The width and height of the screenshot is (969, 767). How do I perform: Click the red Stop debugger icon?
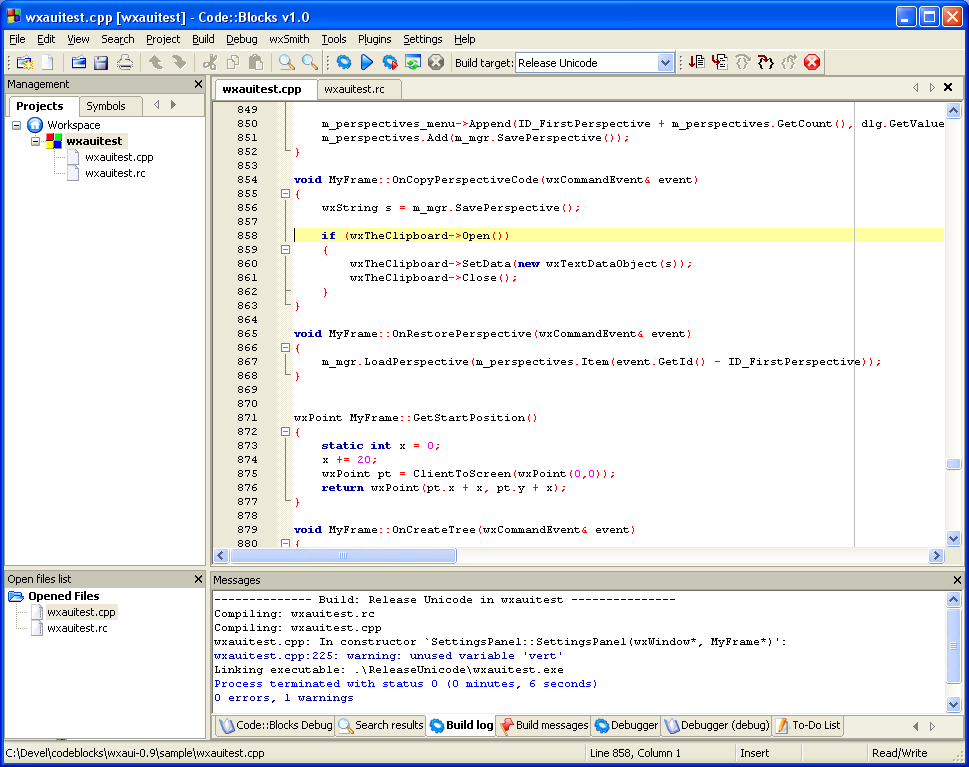812,63
